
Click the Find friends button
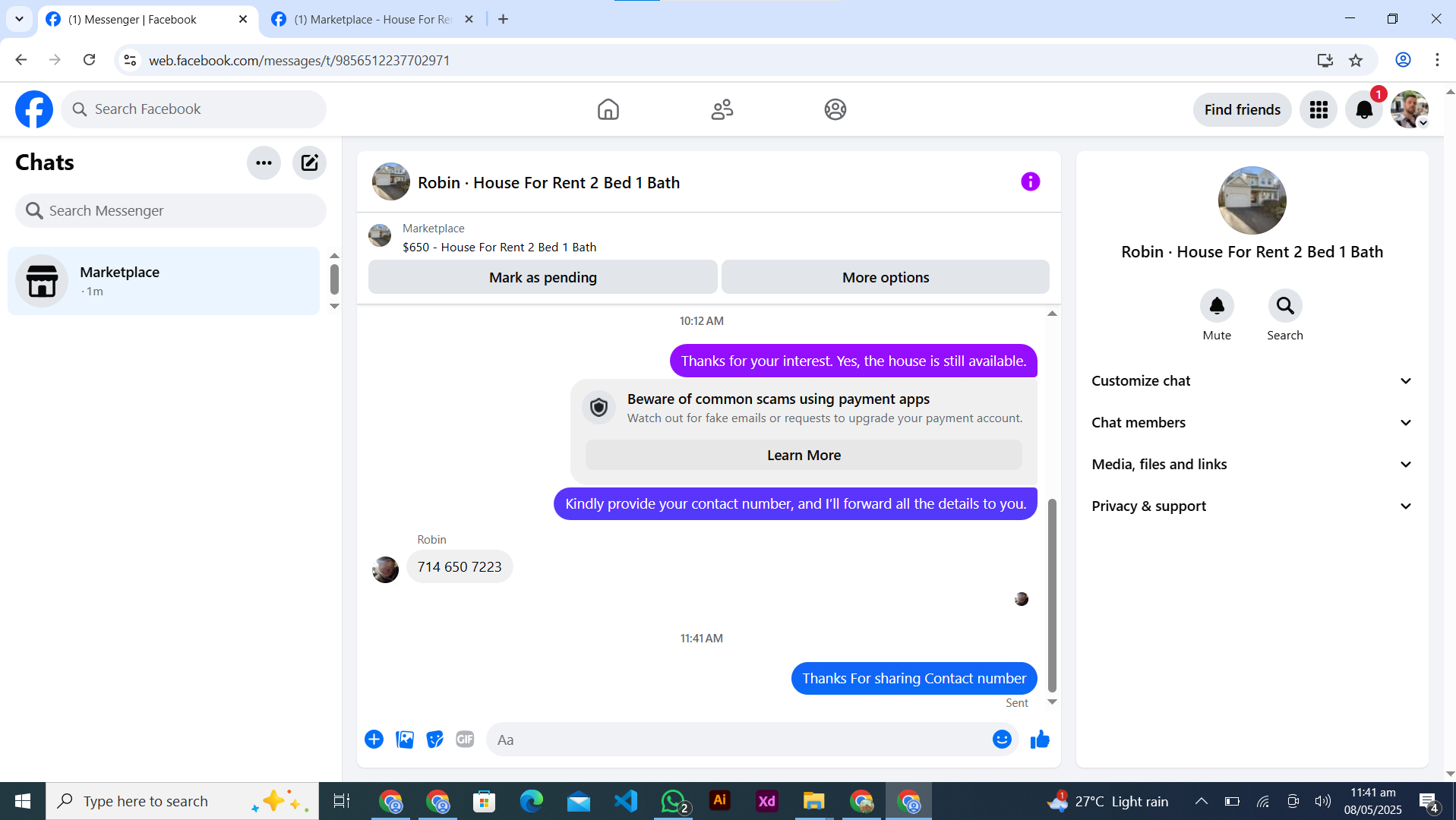(1243, 110)
